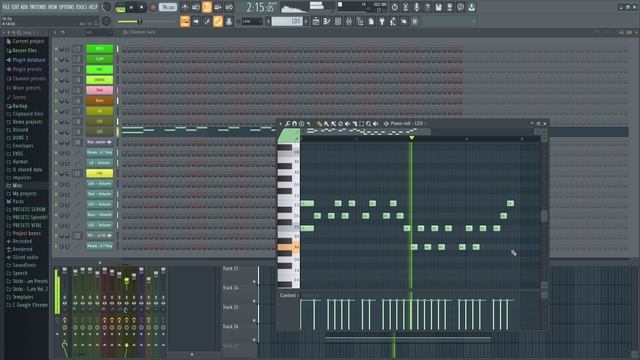Screen dimensions: 640x360
Task: Click the export render icon beside Save
Action: click(449, 7)
